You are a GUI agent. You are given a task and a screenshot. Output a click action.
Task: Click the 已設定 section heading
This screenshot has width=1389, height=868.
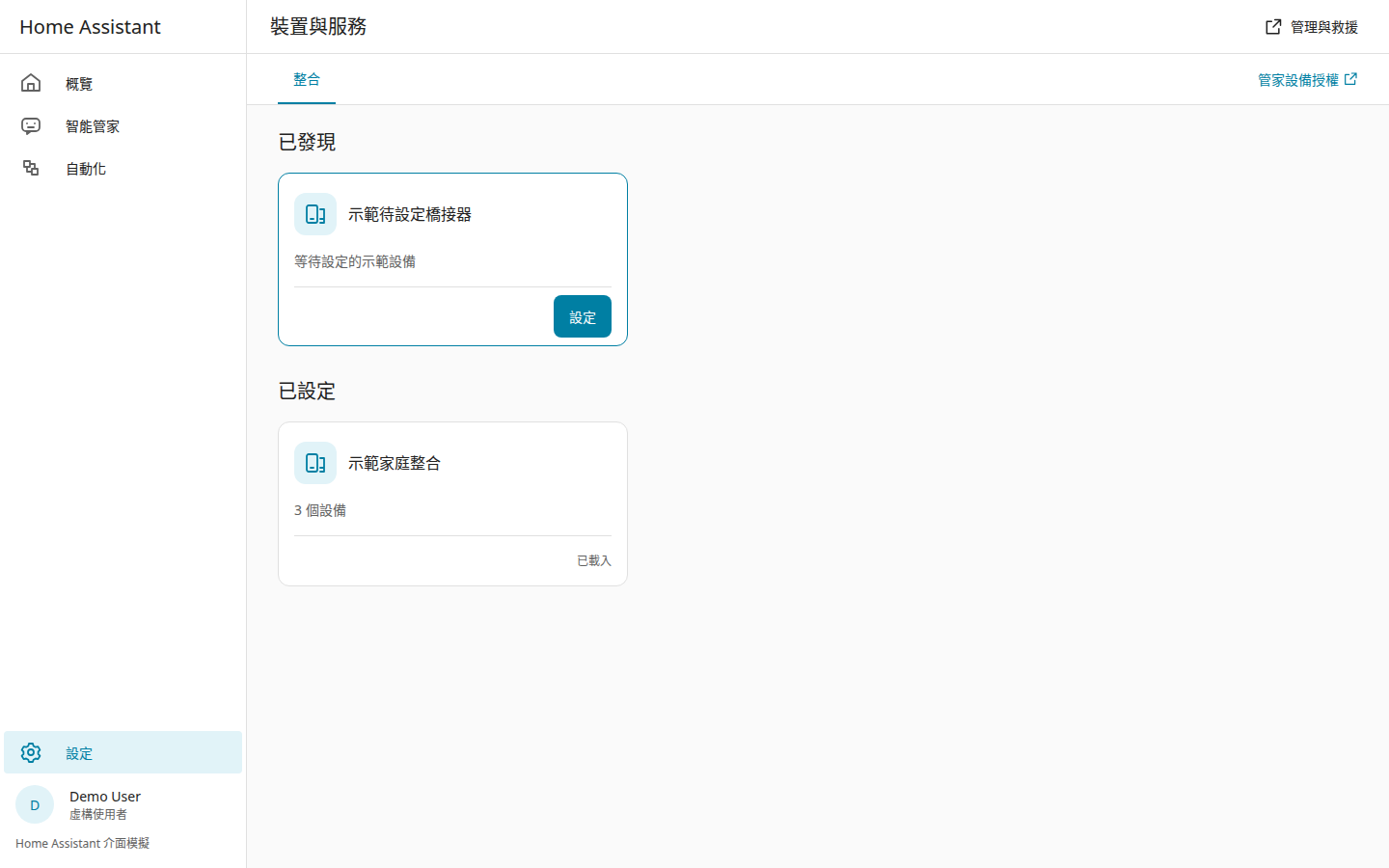click(x=307, y=391)
